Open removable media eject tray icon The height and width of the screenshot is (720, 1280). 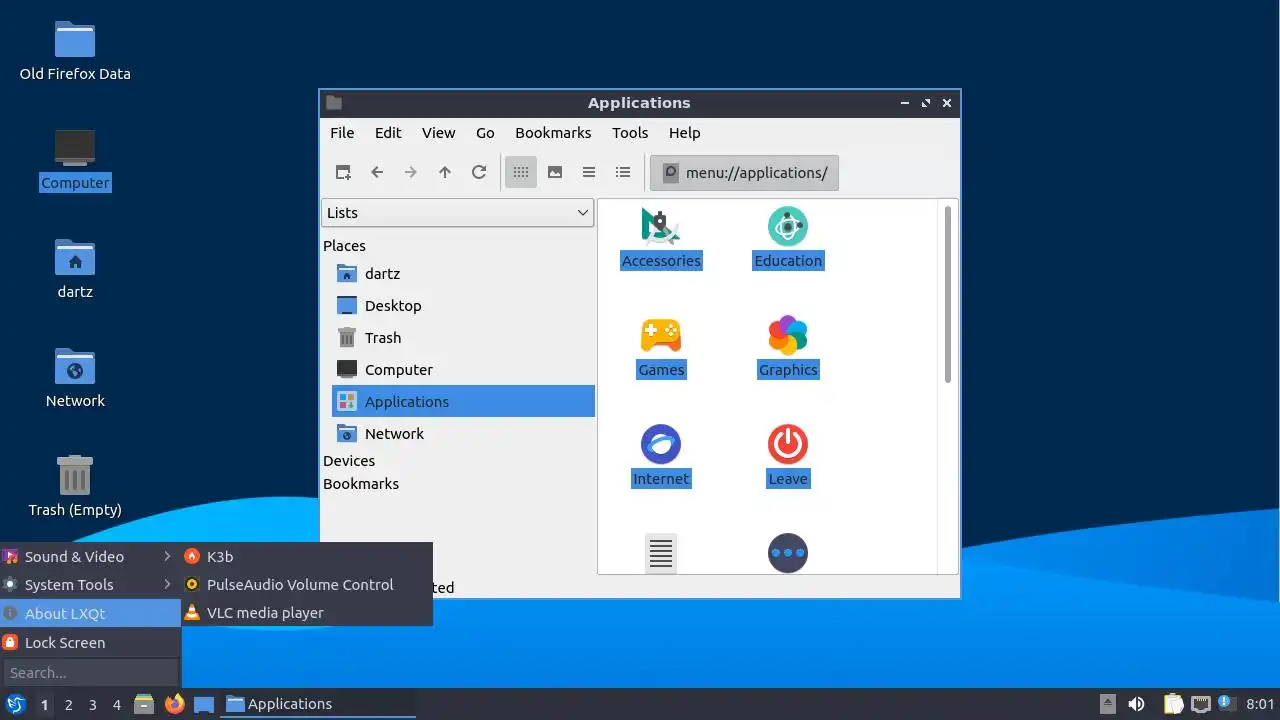click(x=1107, y=704)
